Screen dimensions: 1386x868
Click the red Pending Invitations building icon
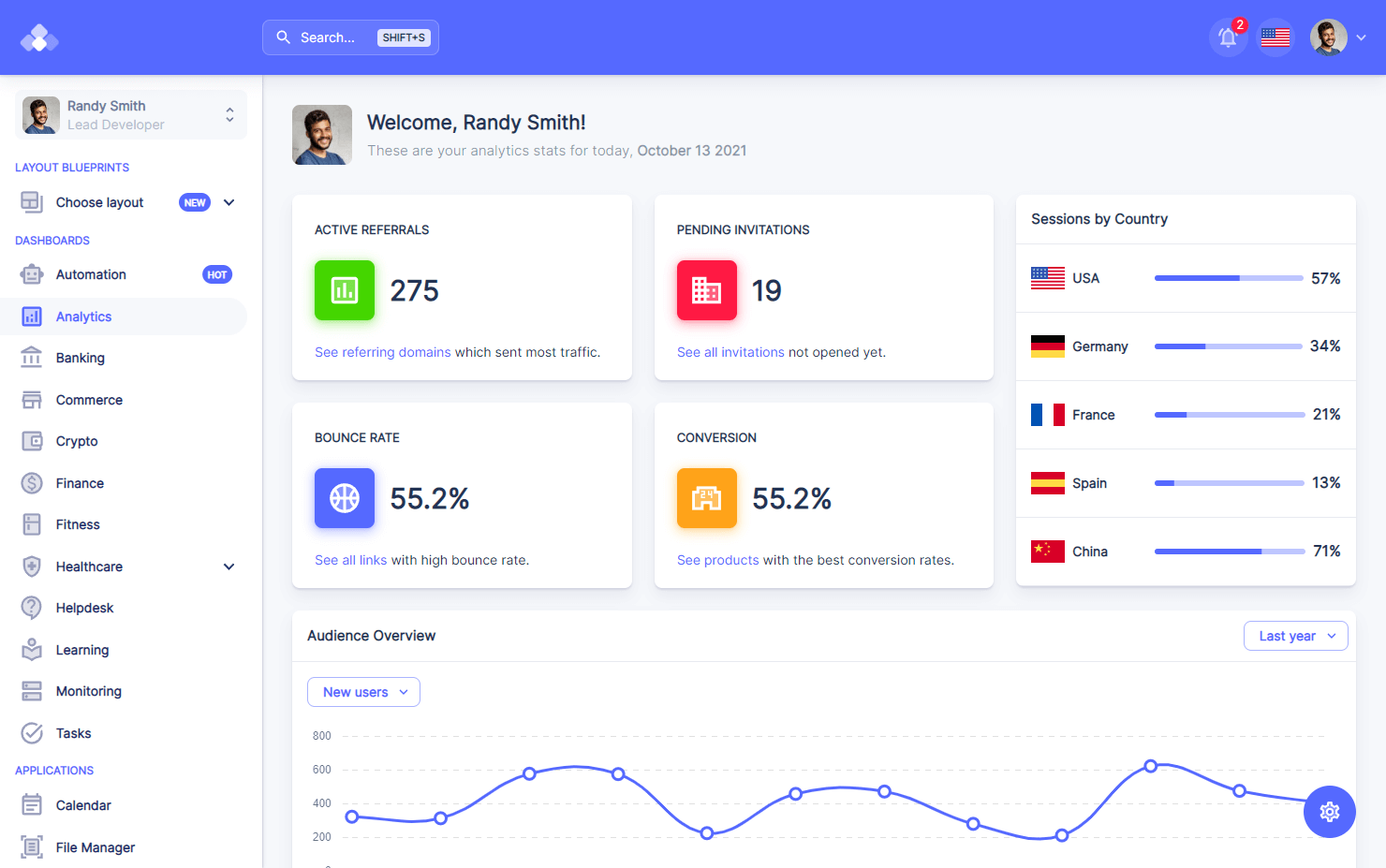(706, 290)
